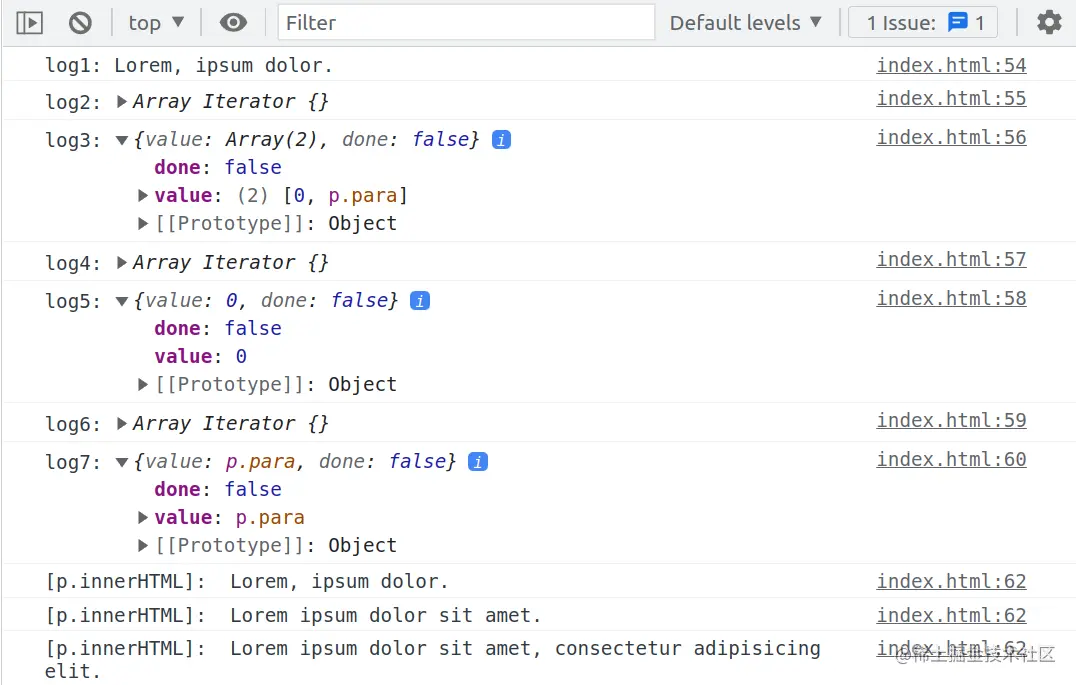Expand the log2 Array Iterator object

[x=122, y=101]
